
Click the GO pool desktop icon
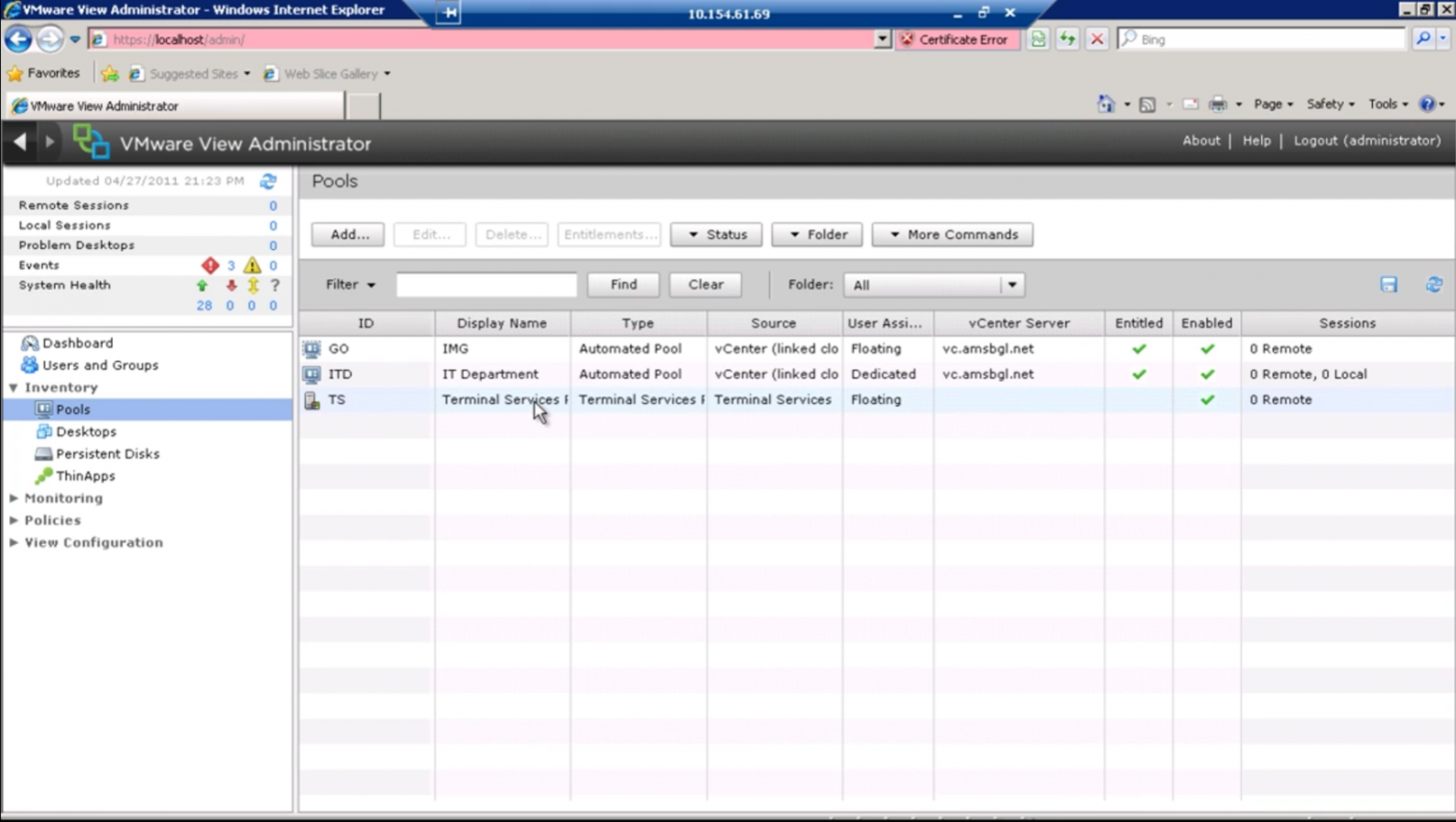(x=312, y=349)
